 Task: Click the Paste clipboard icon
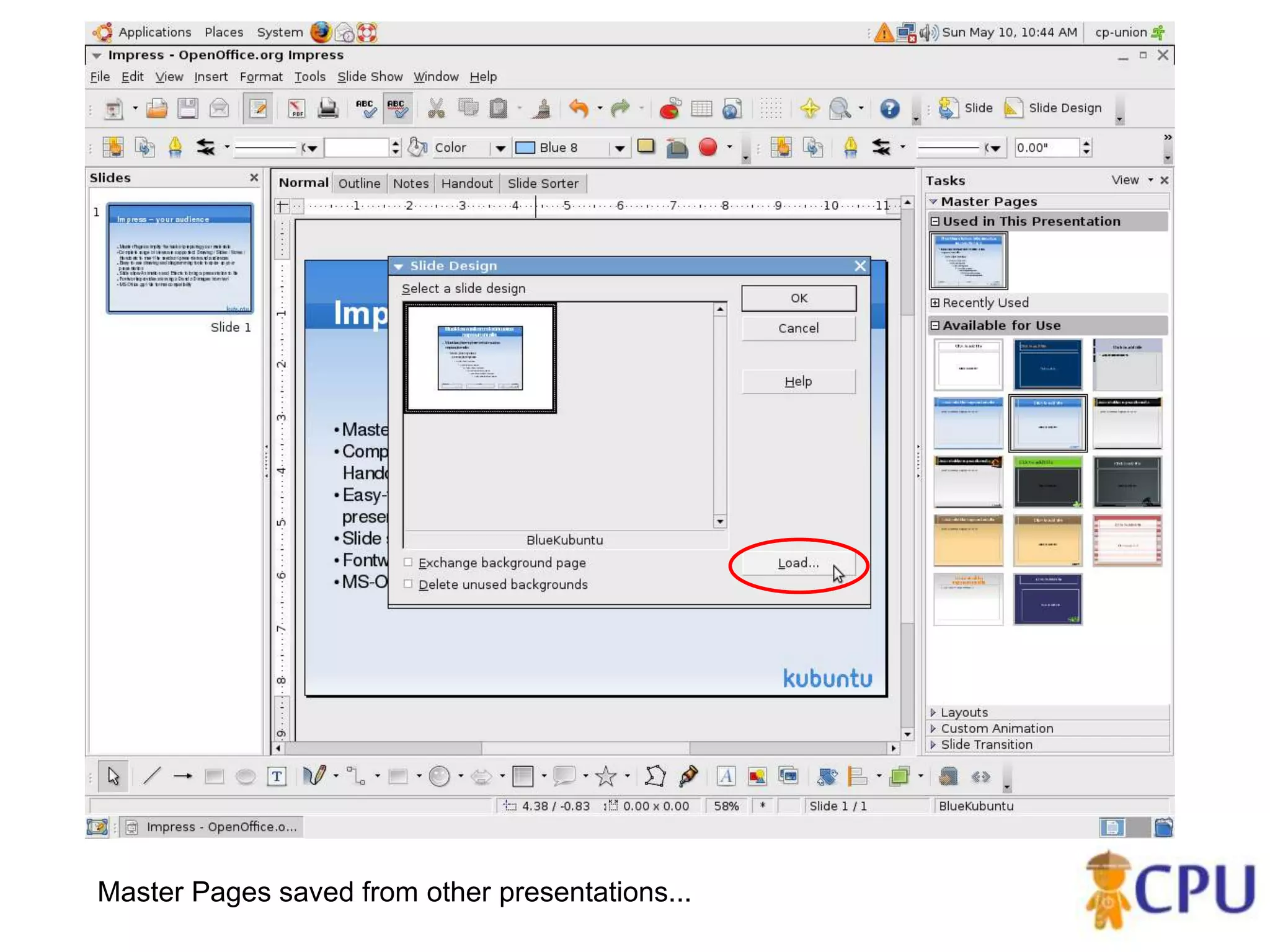point(499,108)
